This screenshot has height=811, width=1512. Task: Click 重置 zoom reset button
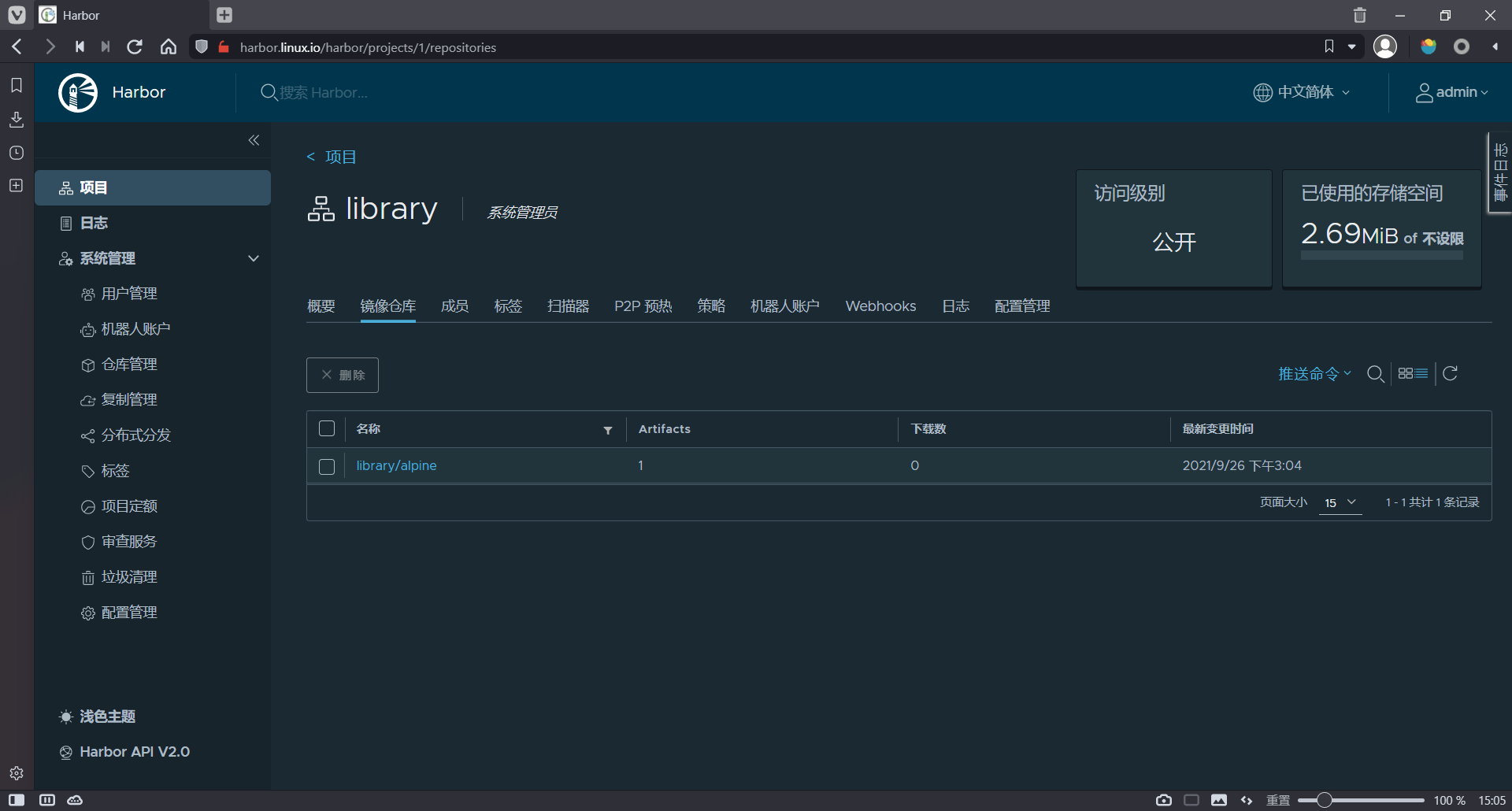[x=1278, y=800]
